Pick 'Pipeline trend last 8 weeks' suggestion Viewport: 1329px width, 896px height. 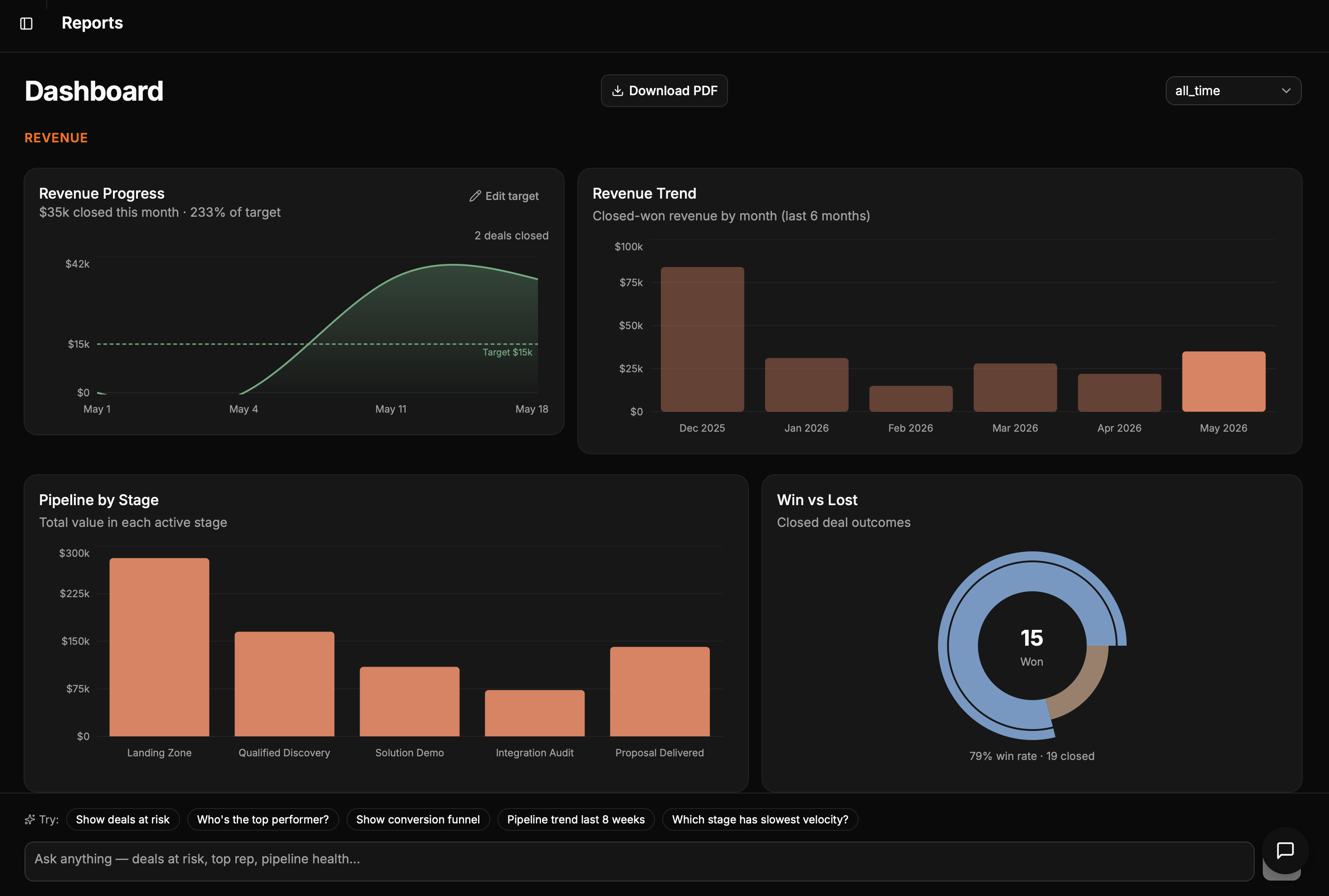pyautogui.click(x=576, y=819)
